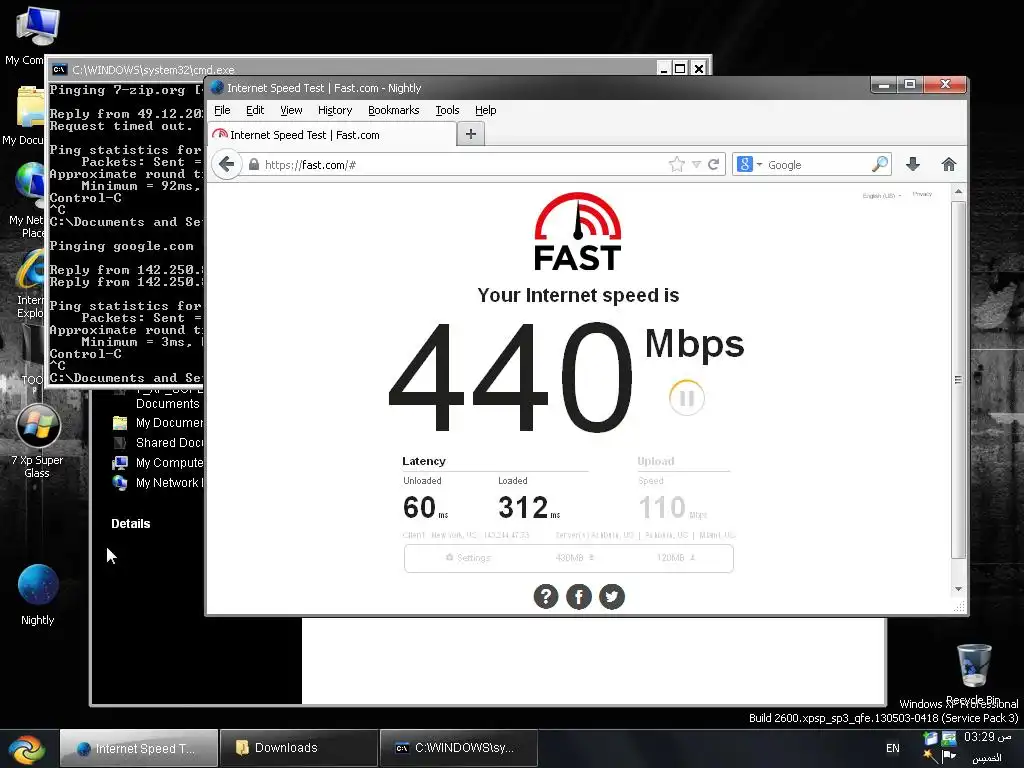The width and height of the screenshot is (1024, 768).
Task: Open the Recycle Bin desktop icon
Action: click(974, 673)
